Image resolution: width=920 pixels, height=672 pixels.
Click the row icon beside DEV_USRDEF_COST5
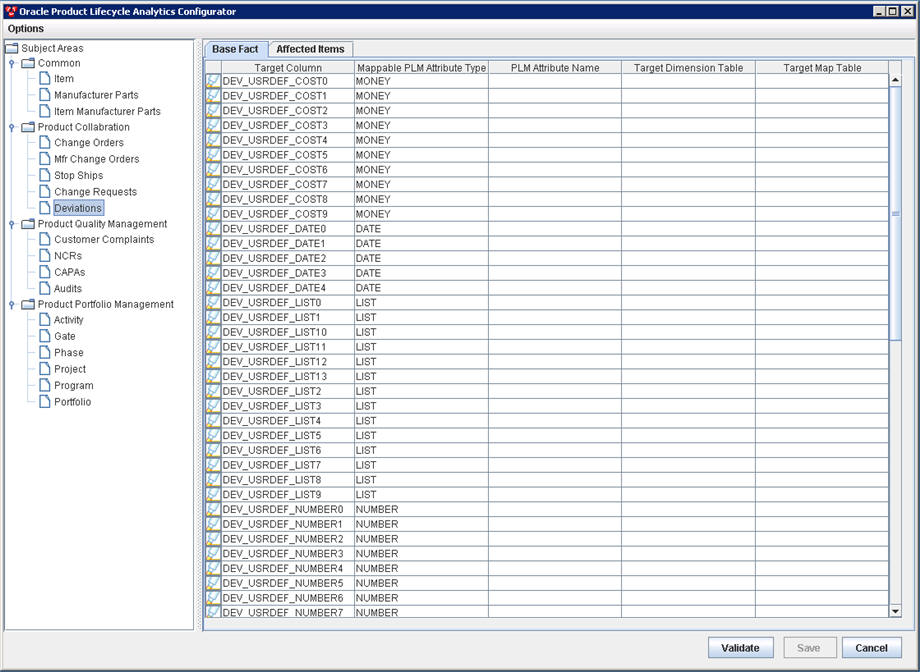[213, 155]
